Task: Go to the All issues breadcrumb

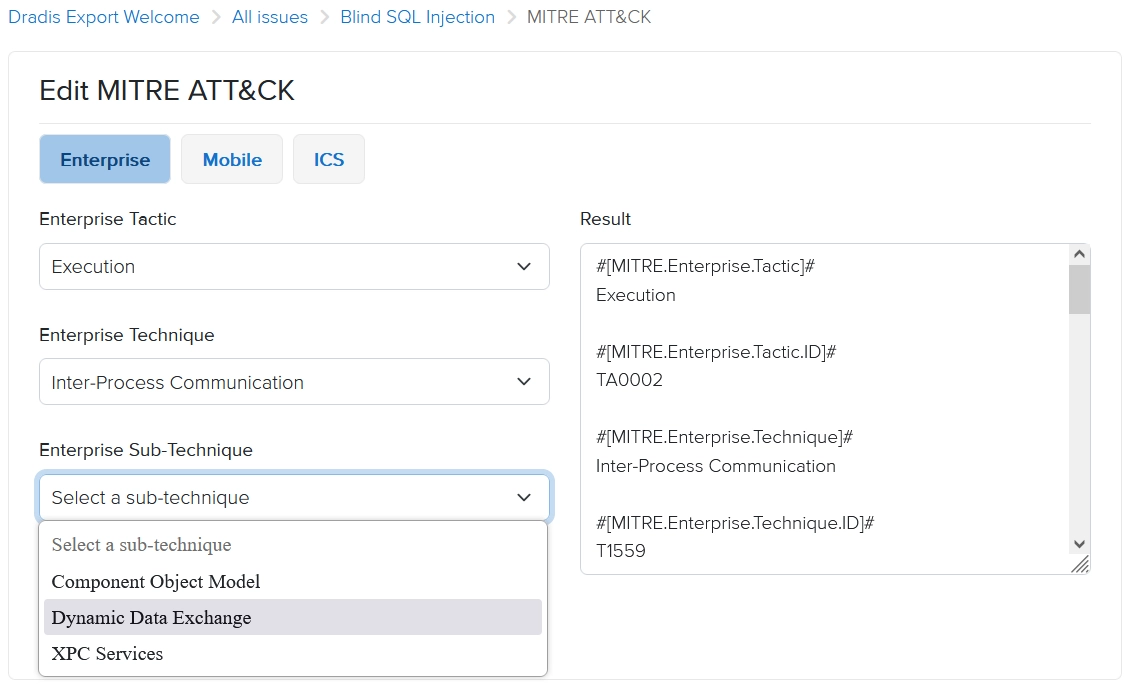Action: (270, 17)
